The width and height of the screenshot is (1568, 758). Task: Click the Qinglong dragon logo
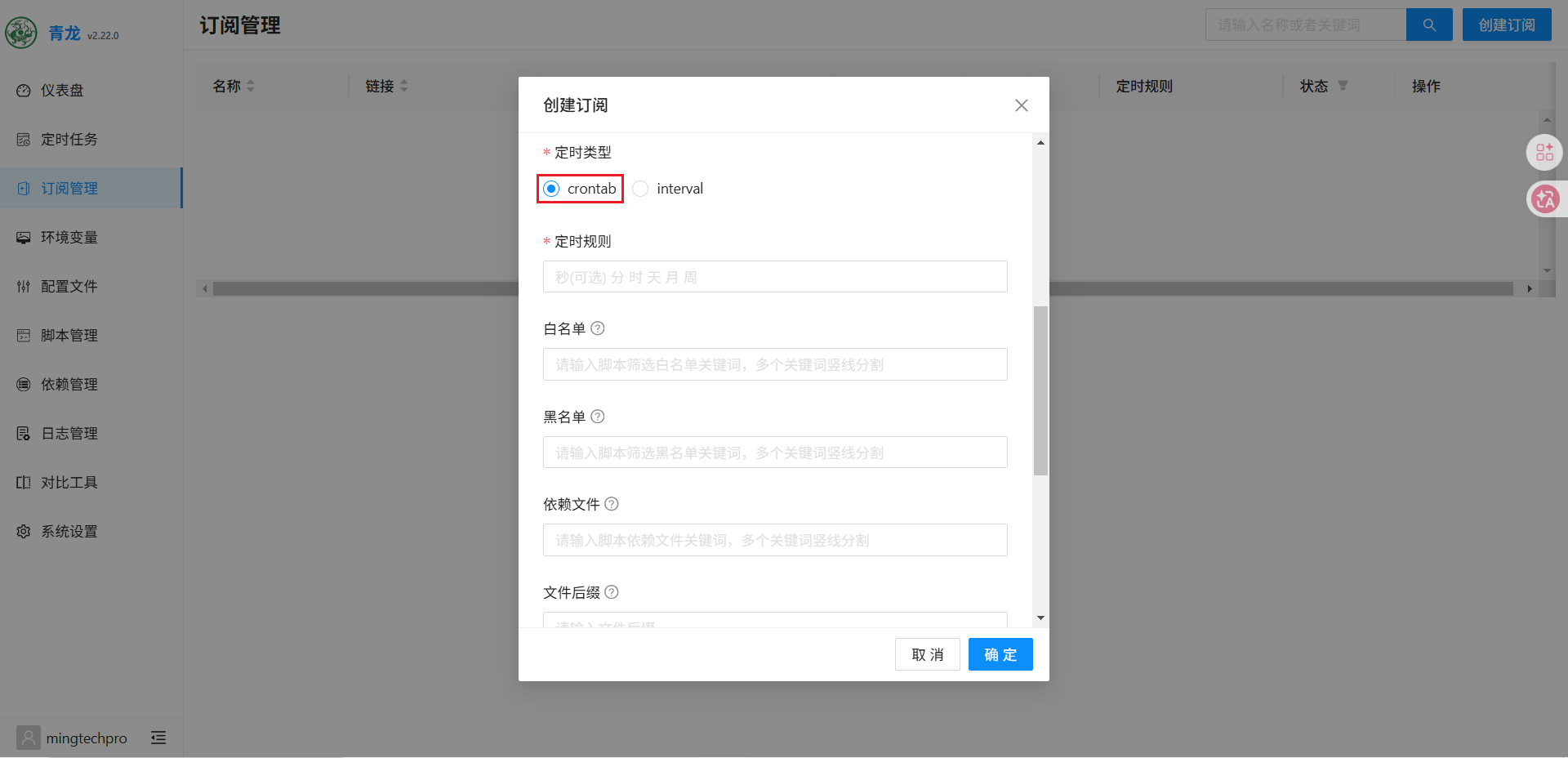(21, 33)
